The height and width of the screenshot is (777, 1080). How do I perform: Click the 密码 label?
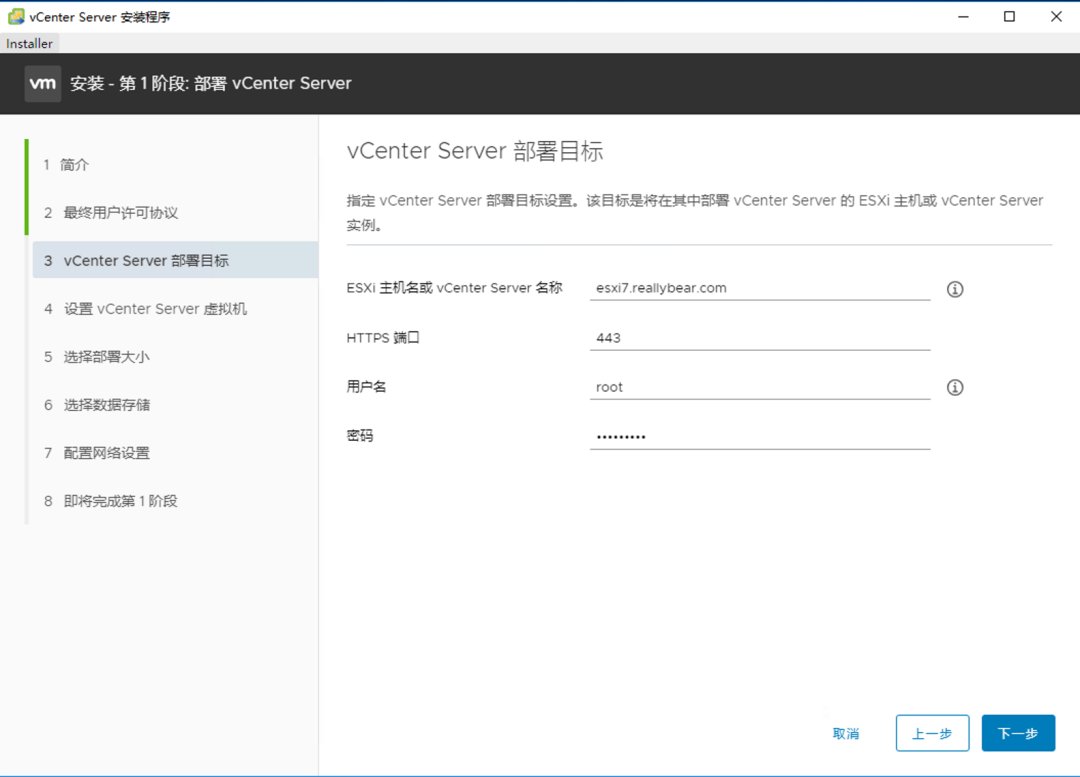[360, 436]
